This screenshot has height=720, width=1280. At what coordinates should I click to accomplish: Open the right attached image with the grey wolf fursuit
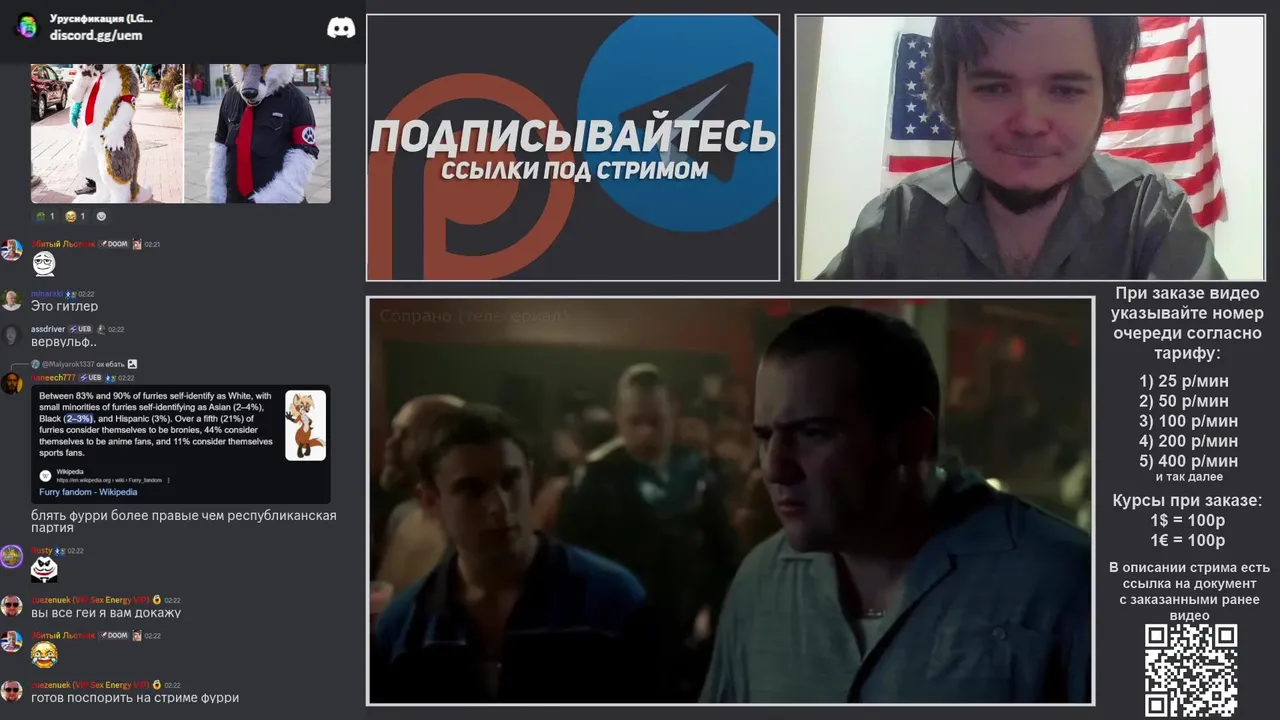click(x=258, y=133)
